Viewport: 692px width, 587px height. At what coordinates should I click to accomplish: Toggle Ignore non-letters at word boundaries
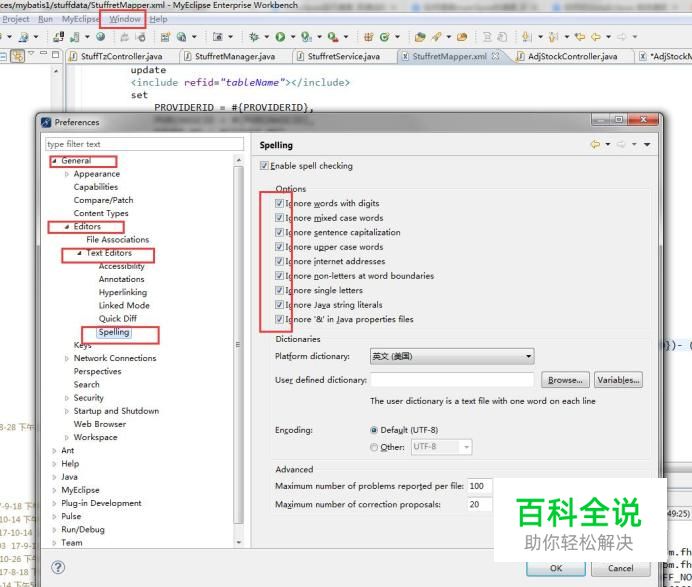pyautogui.click(x=279, y=276)
